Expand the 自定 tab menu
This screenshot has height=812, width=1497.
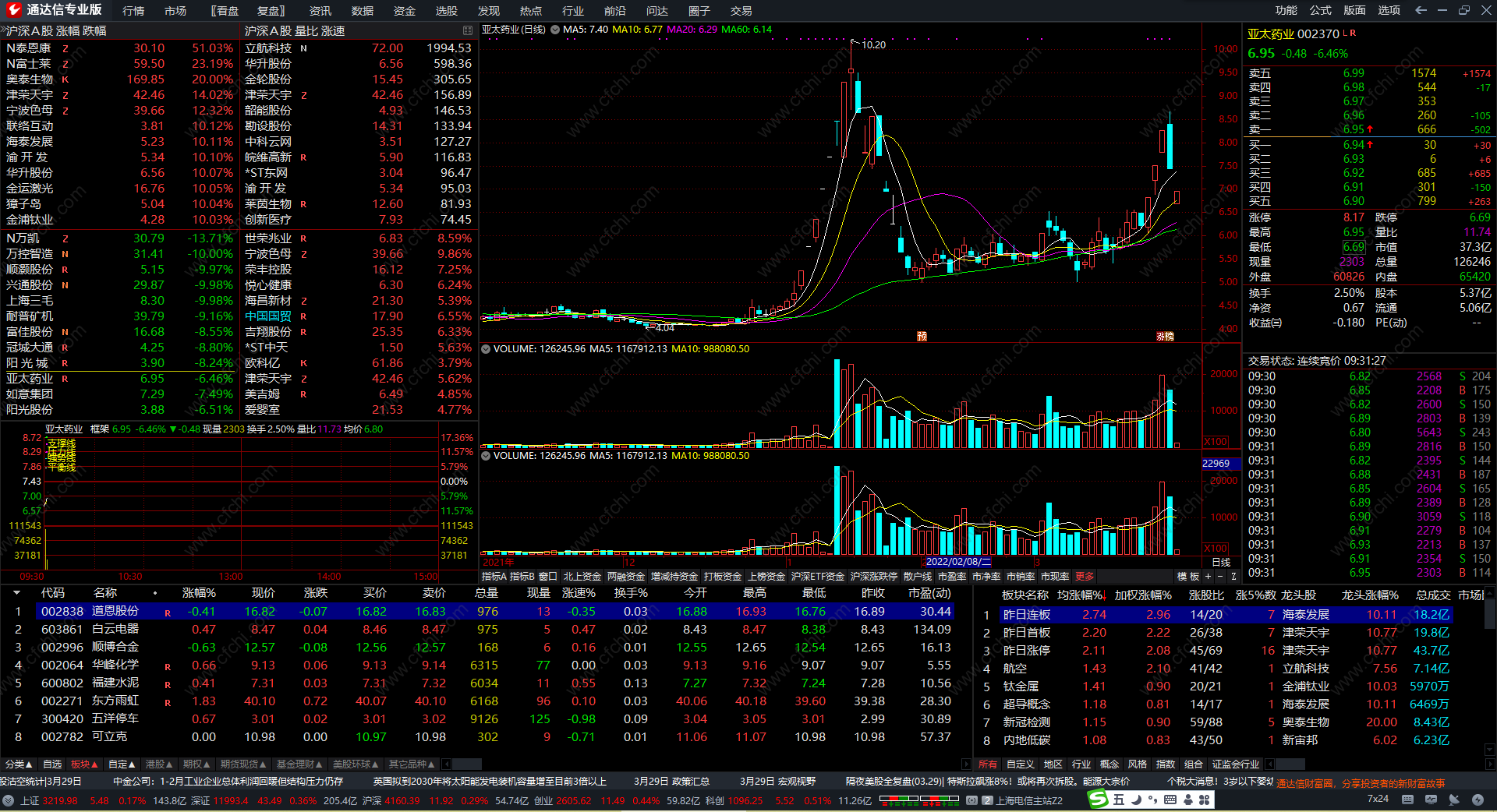pyautogui.click(x=122, y=764)
